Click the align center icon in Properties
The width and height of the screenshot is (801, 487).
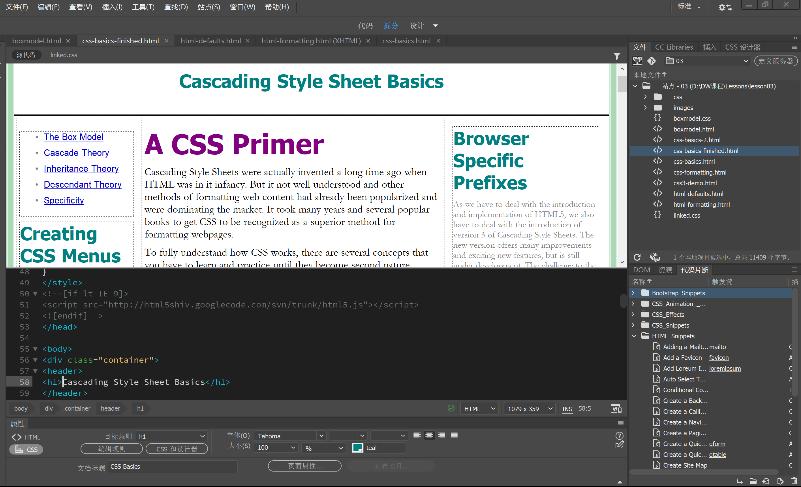430,435
